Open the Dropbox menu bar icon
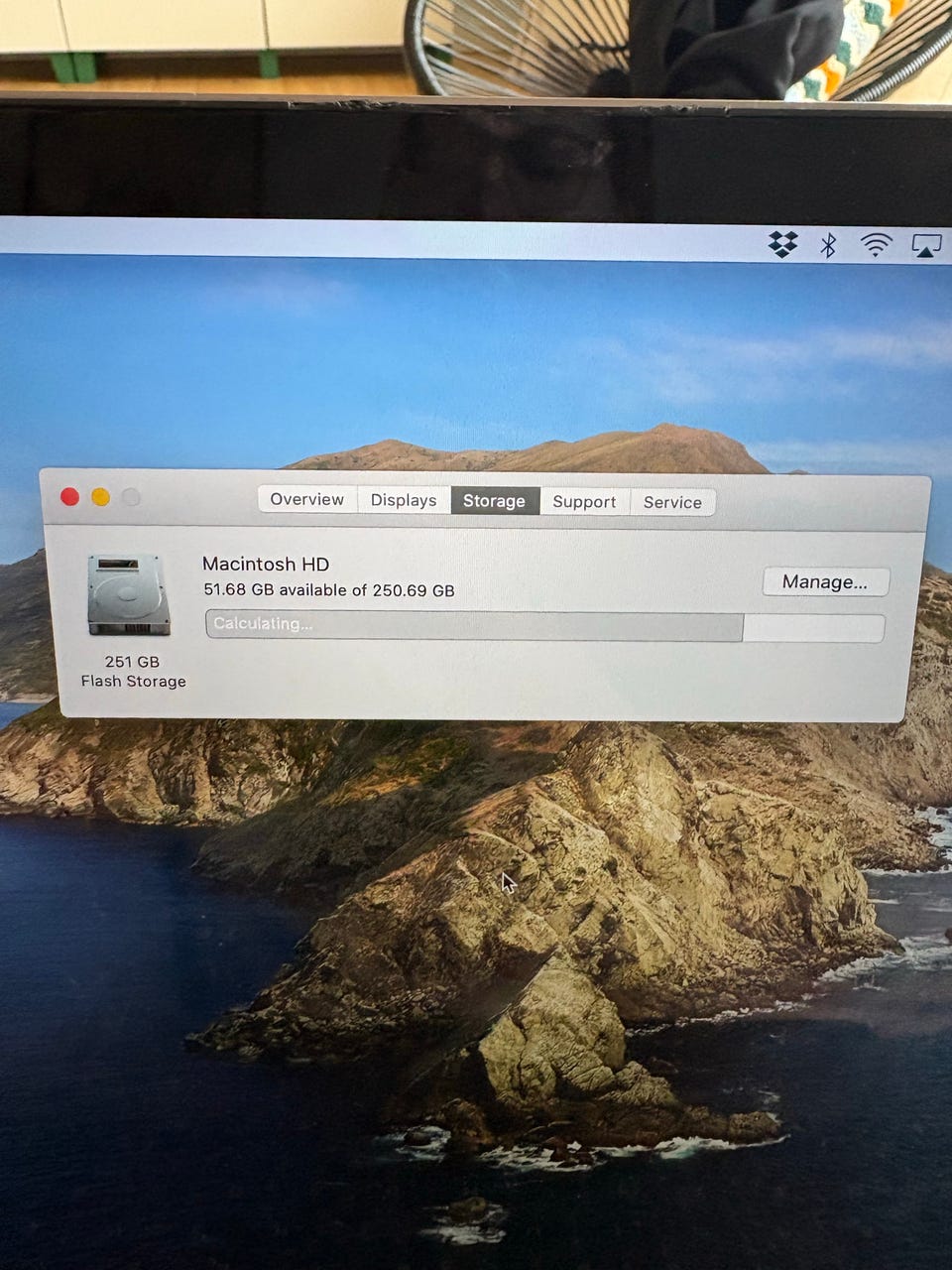This screenshot has height=1270, width=952. [x=783, y=244]
